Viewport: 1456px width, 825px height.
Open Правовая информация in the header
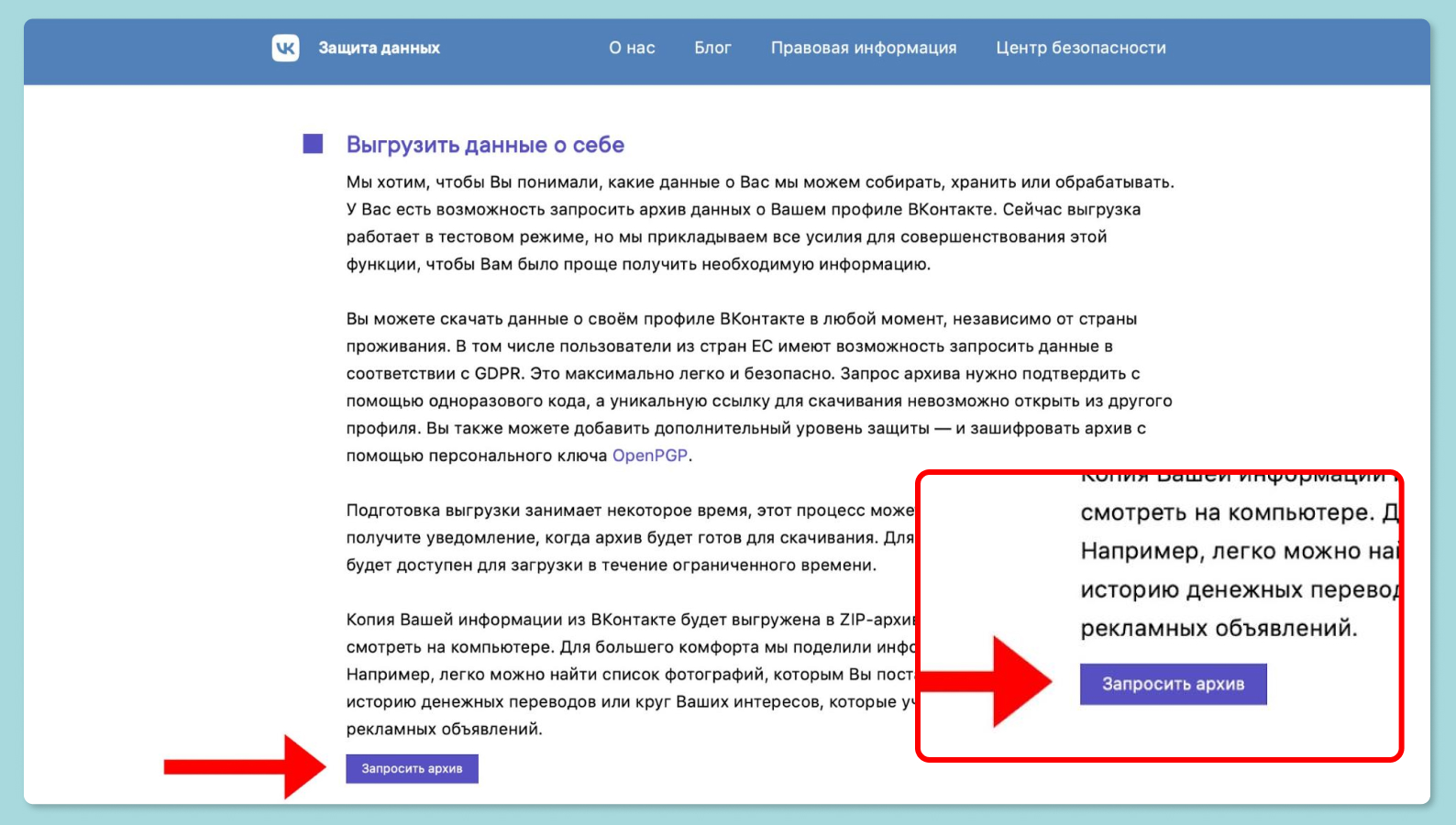[864, 48]
